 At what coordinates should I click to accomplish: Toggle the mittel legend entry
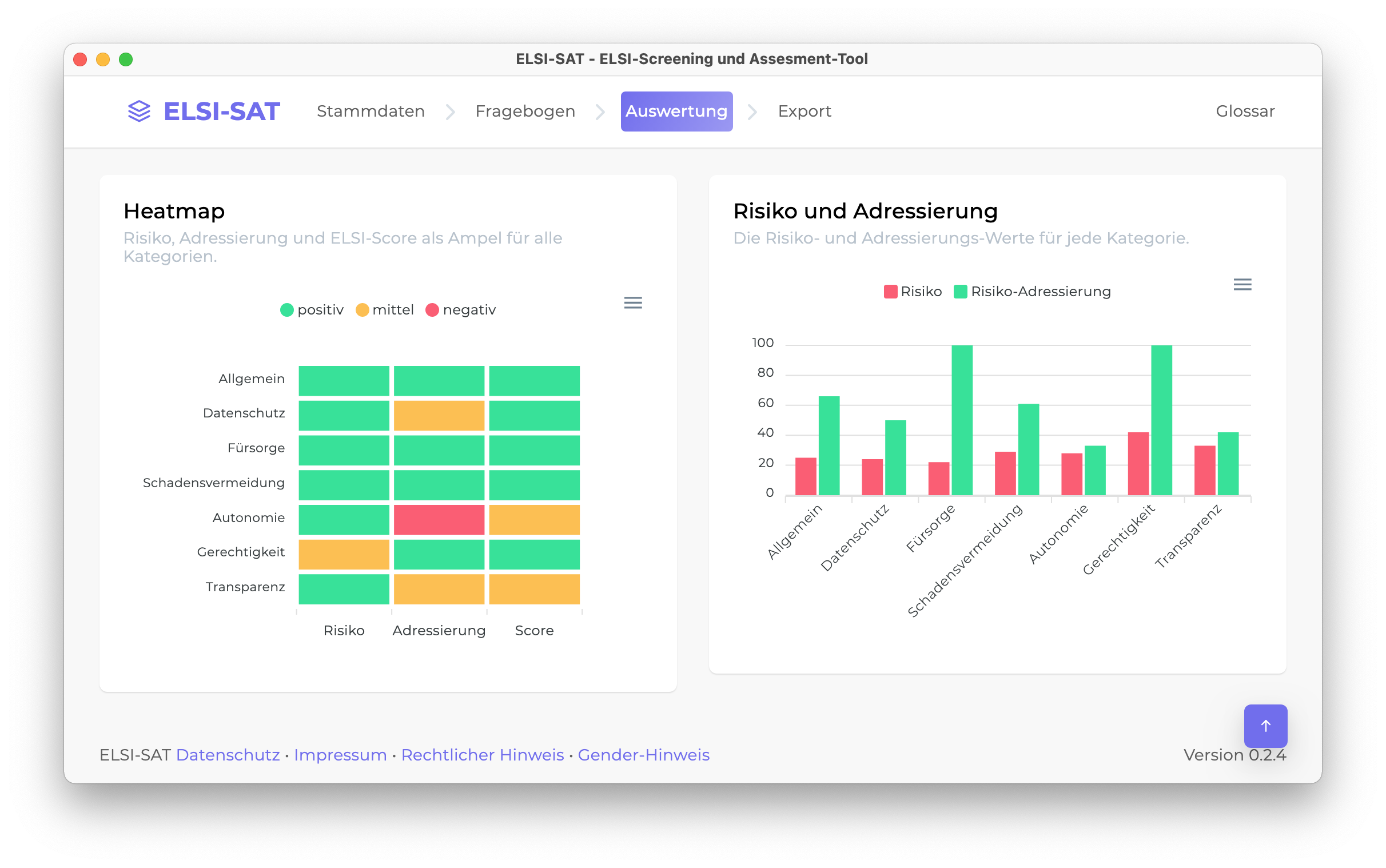point(384,310)
